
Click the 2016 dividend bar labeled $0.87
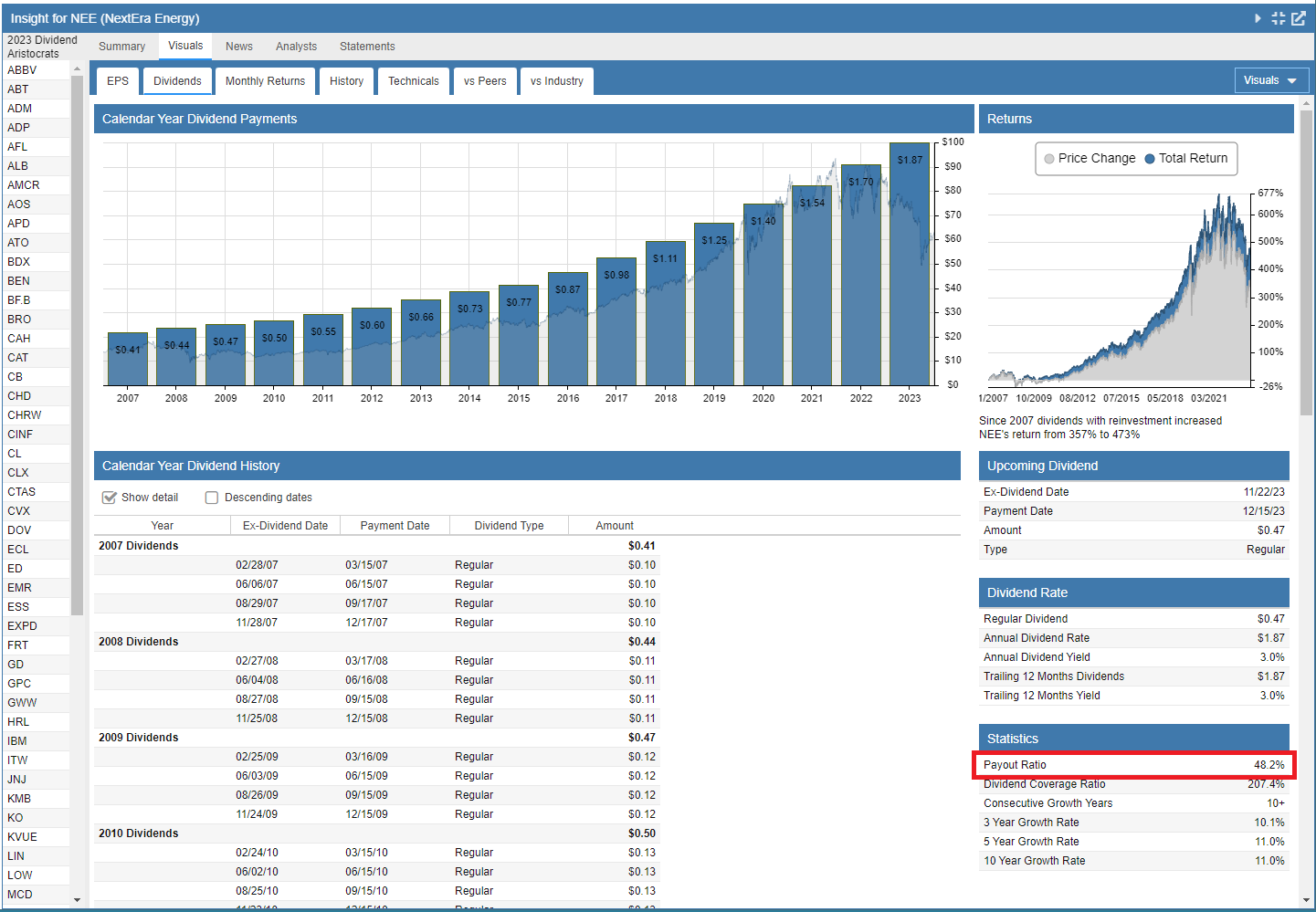click(x=568, y=329)
